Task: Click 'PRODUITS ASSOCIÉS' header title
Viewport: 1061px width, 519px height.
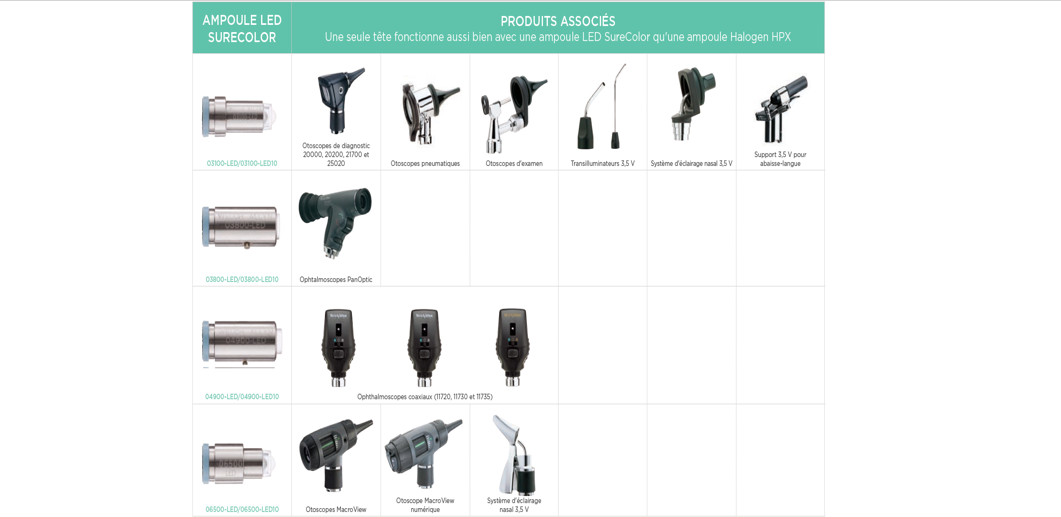Action: pos(558,22)
